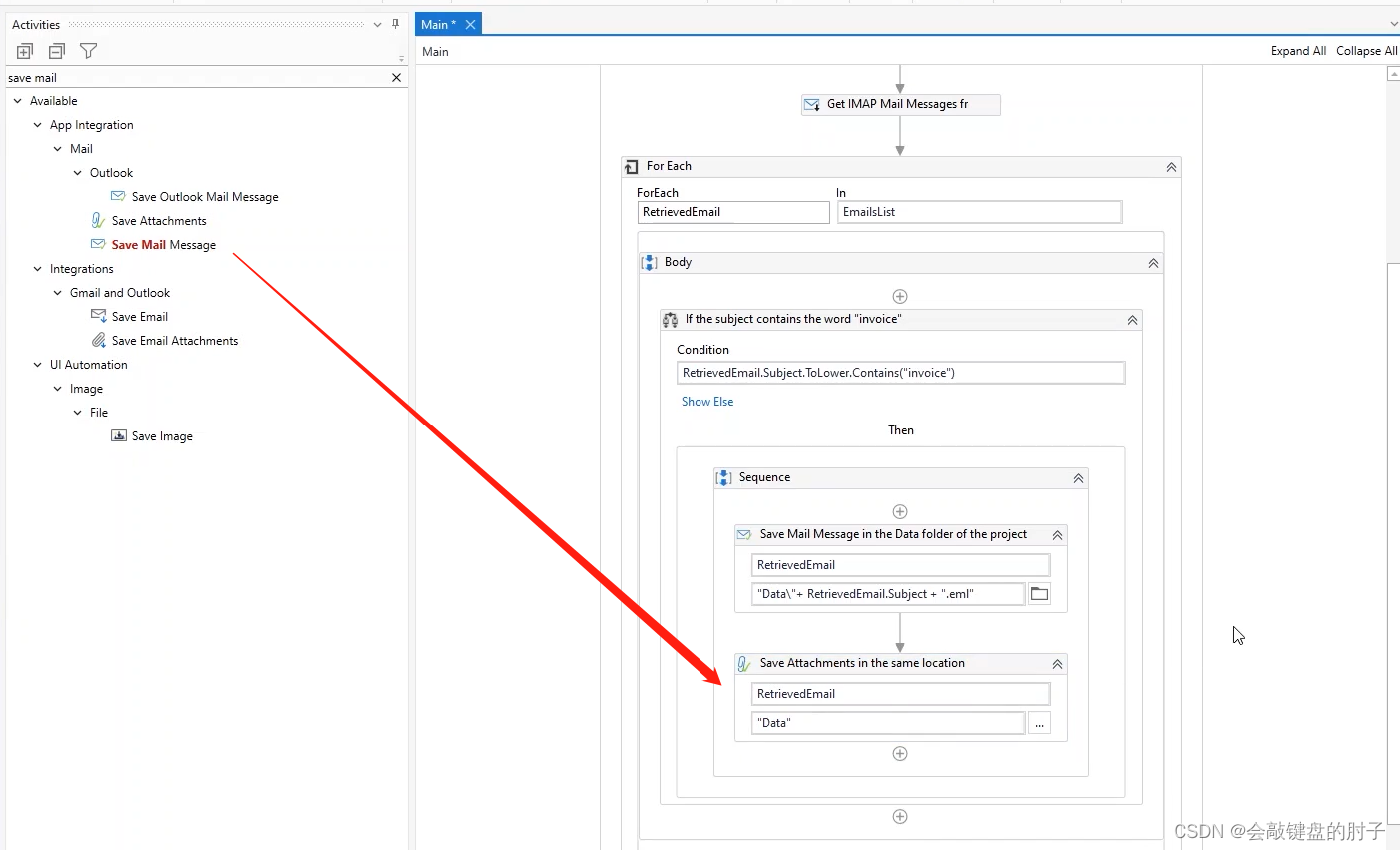Screen dimensions: 1400x850
Task: Edit the "Data" folder path field
Action: tap(888, 723)
